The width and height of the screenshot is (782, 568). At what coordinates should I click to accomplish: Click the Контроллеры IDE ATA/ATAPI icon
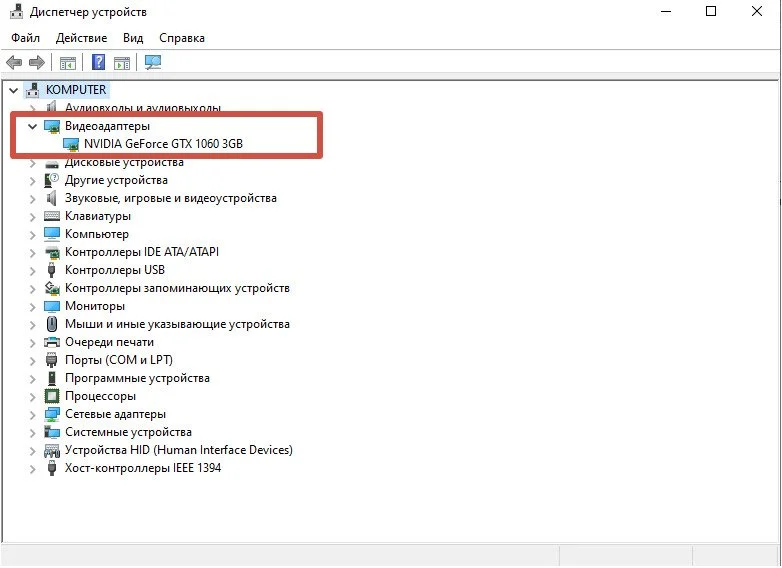[52, 252]
